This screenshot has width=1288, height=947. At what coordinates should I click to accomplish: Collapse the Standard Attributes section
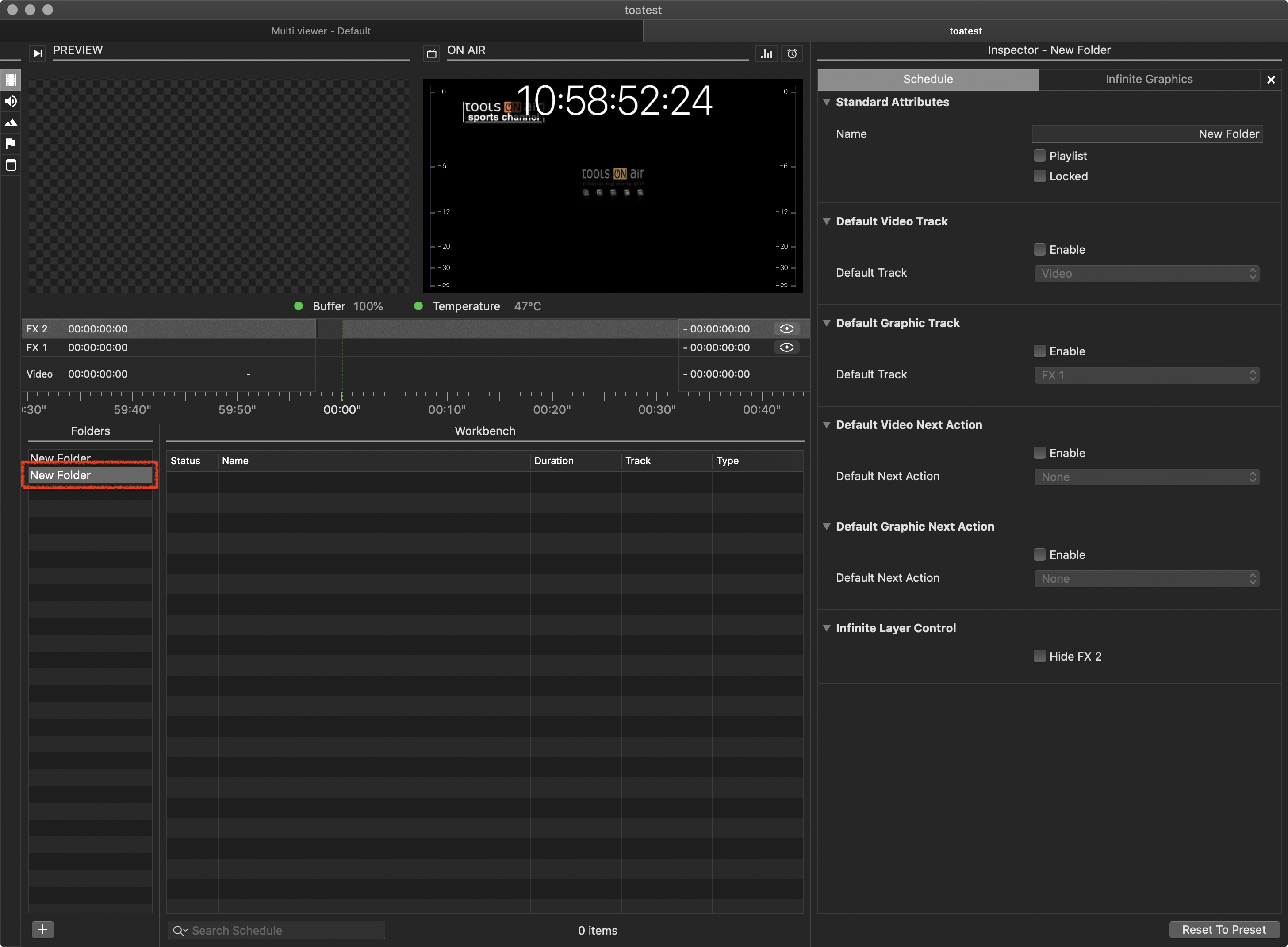coord(826,102)
